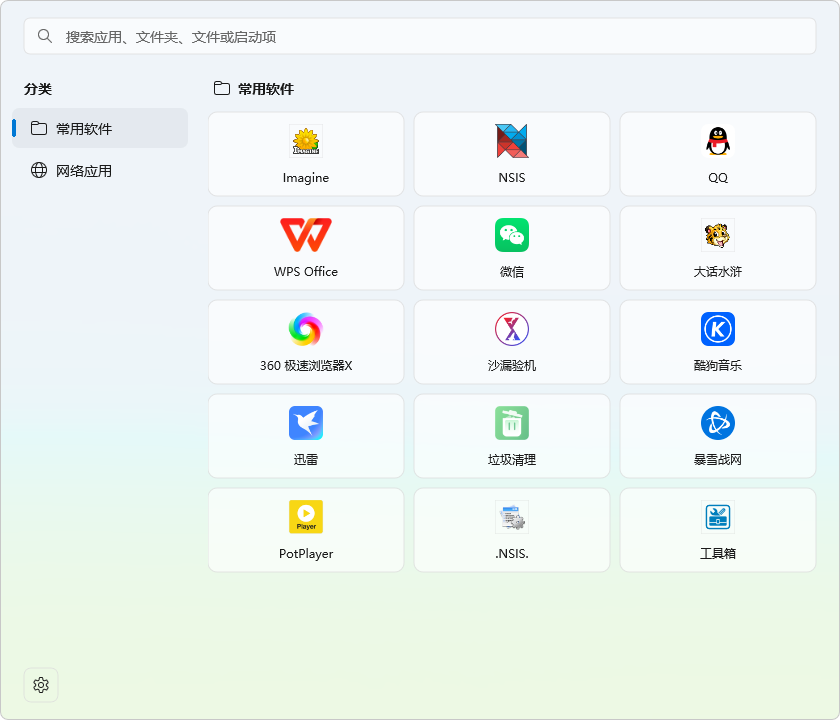Click the search magnifier icon
Viewport: 840px width, 720px height.
tap(45, 36)
